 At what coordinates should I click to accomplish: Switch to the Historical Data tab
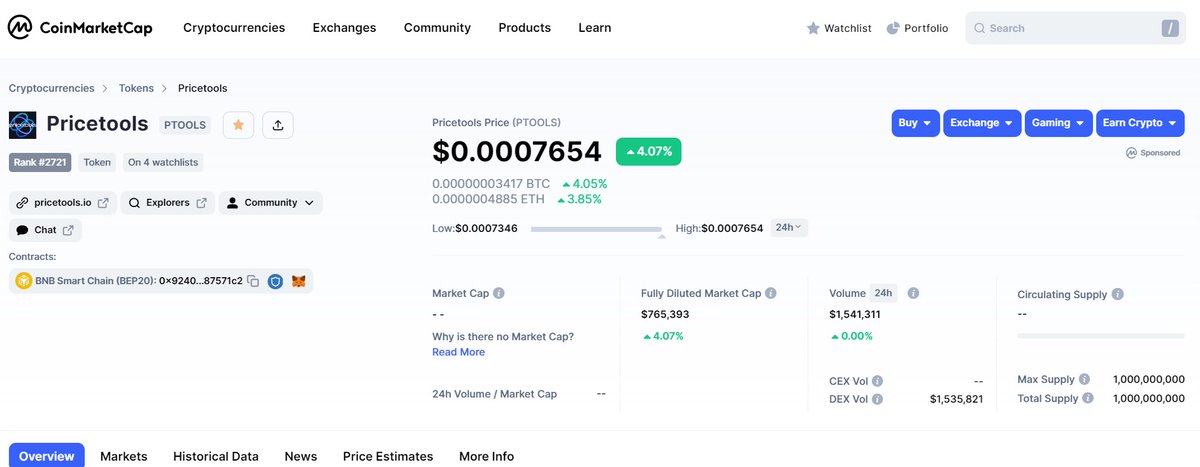click(x=216, y=456)
